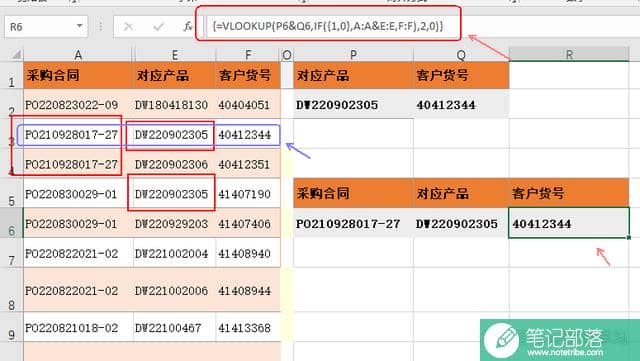Select column R header

click(569, 55)
